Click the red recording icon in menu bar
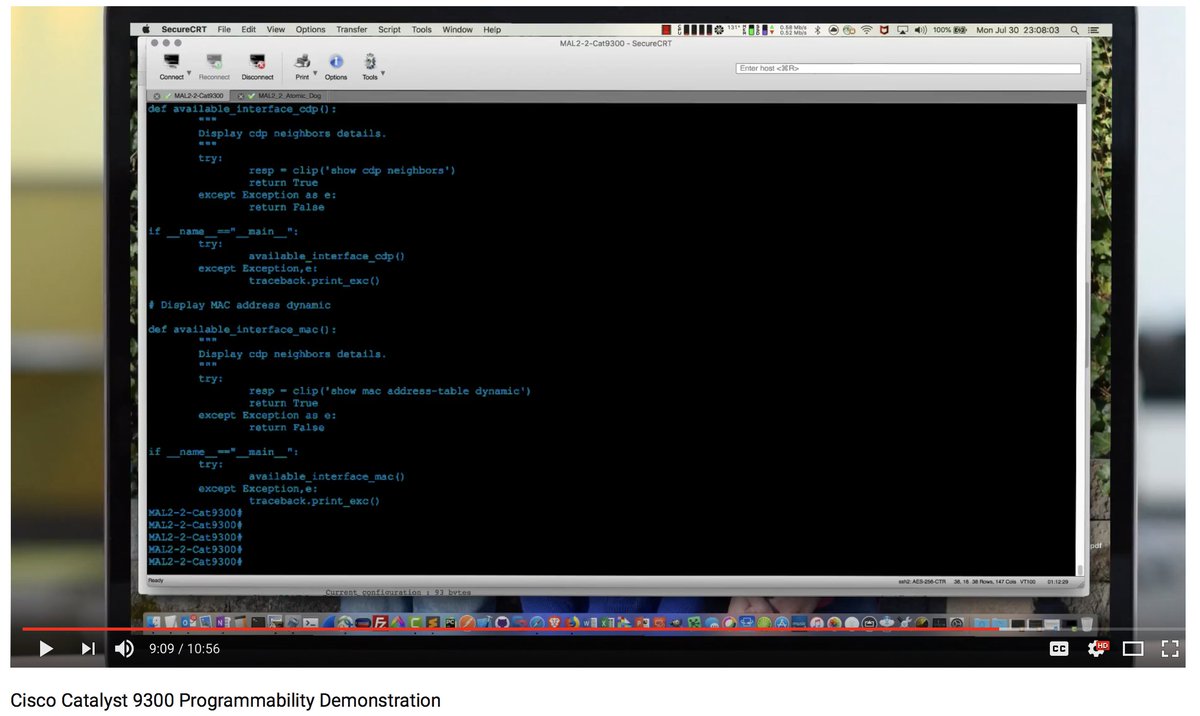The height and width of the screenshot is (716, 1200). click(x=666, y=30)
